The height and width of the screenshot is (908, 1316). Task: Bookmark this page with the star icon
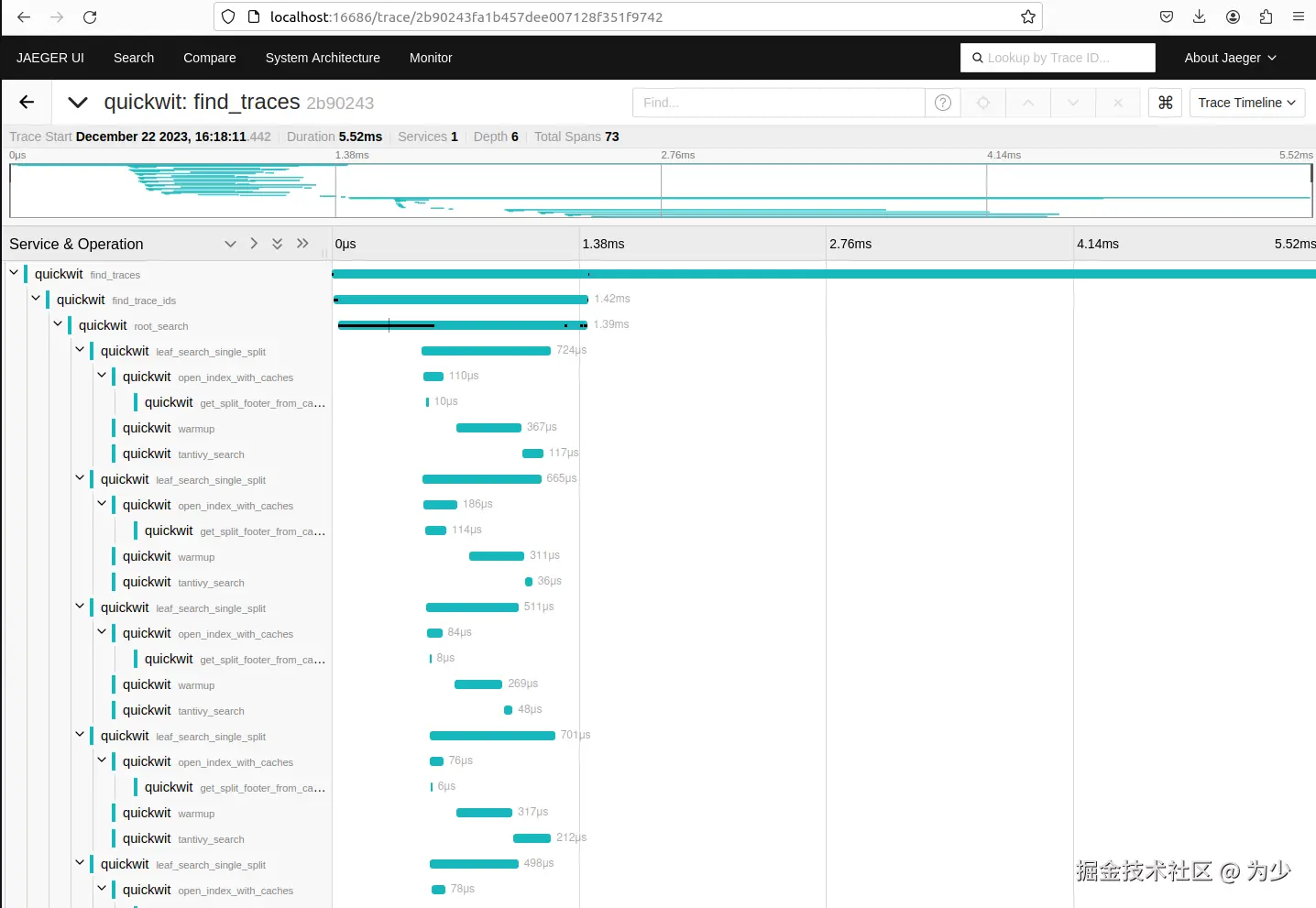pos(1028,16)
